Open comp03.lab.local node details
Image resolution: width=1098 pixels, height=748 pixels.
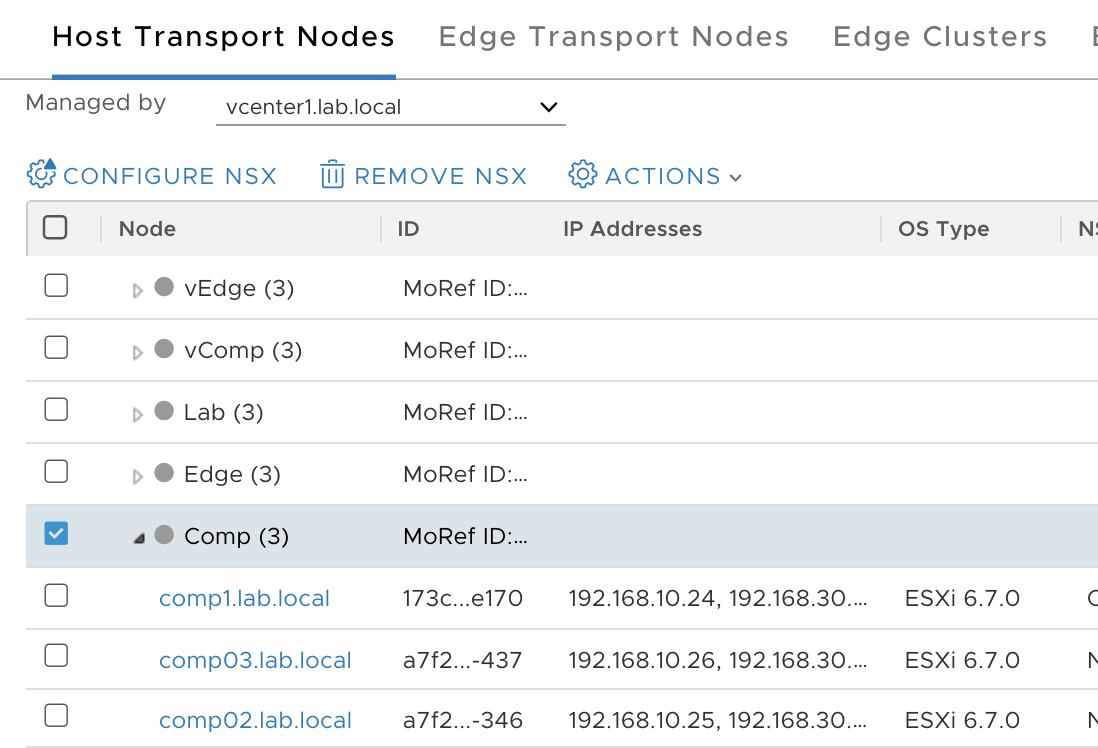tap(254, 660)
